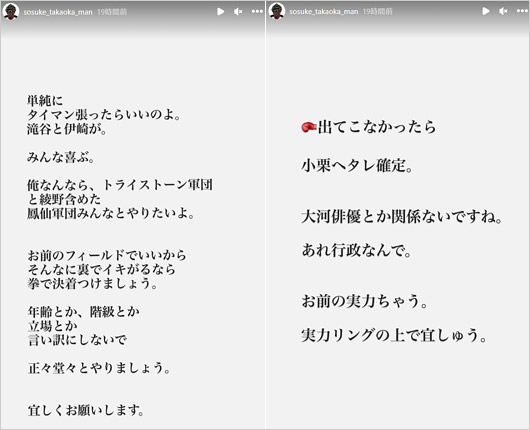Image resolution: width=530 pixels, height=430 pixels.
Task: Open username sosuke_takaoka_man in the right story
Action: click(323, 12)
